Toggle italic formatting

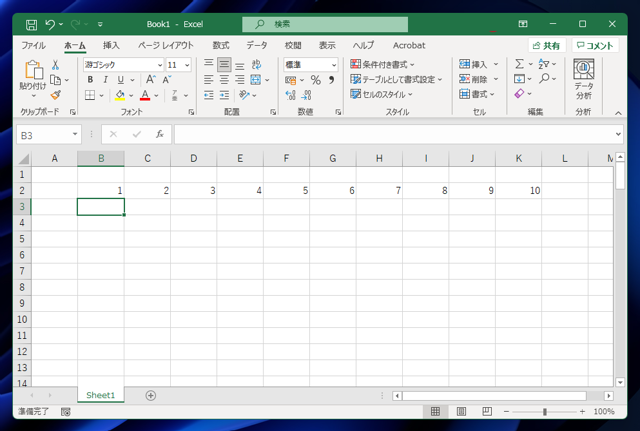pos(105,80)
